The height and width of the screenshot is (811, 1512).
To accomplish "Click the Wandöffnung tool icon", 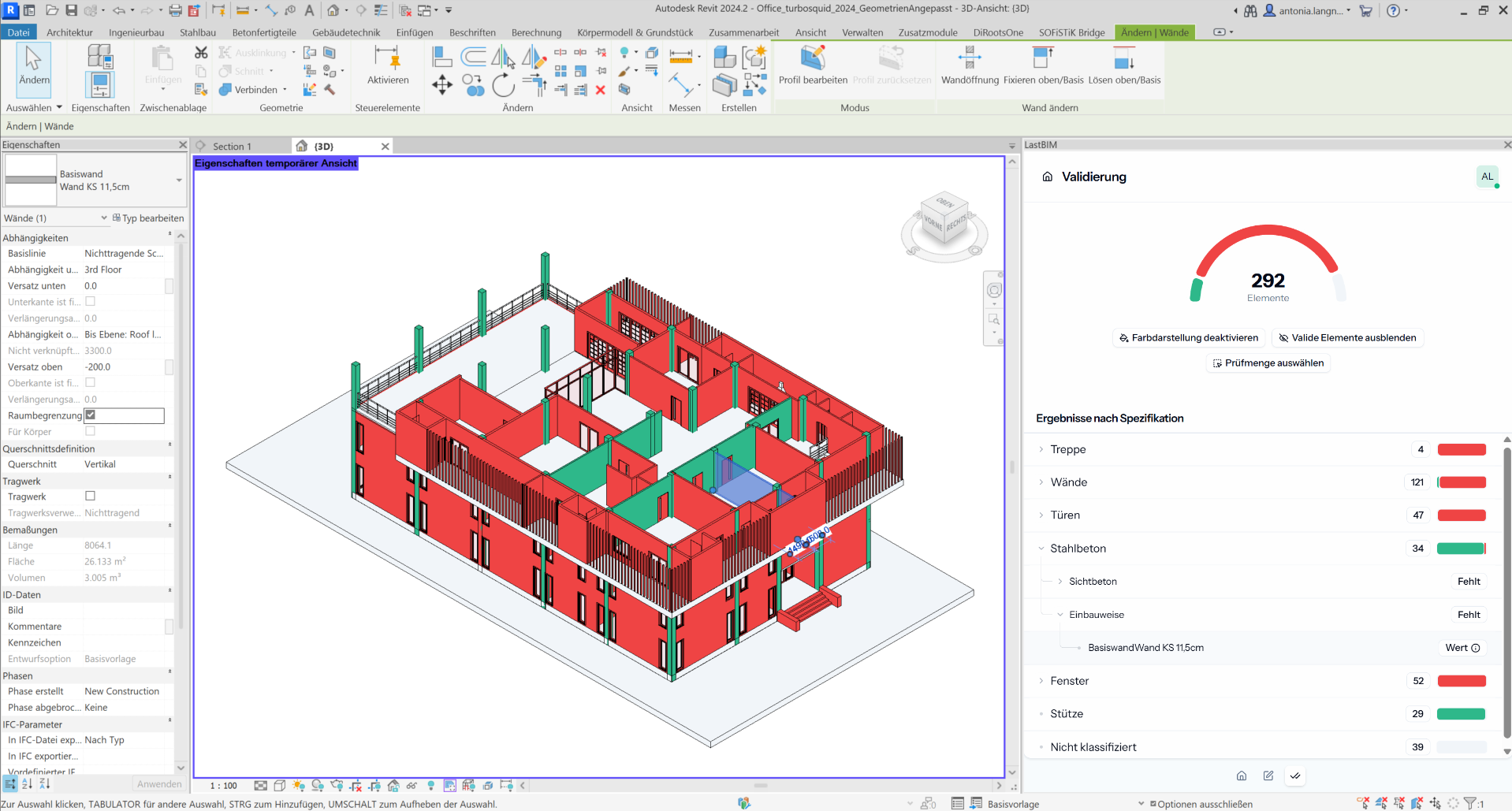I will click(969, 58).
